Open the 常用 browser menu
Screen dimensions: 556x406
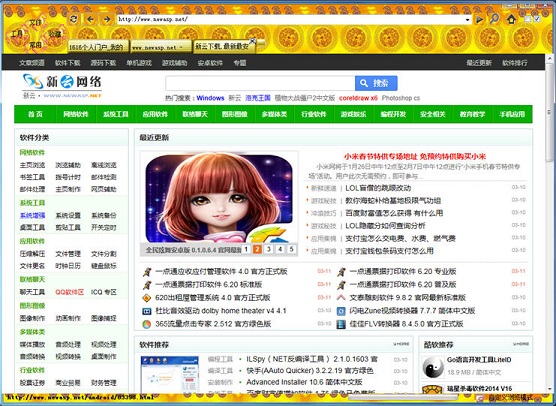35,45
